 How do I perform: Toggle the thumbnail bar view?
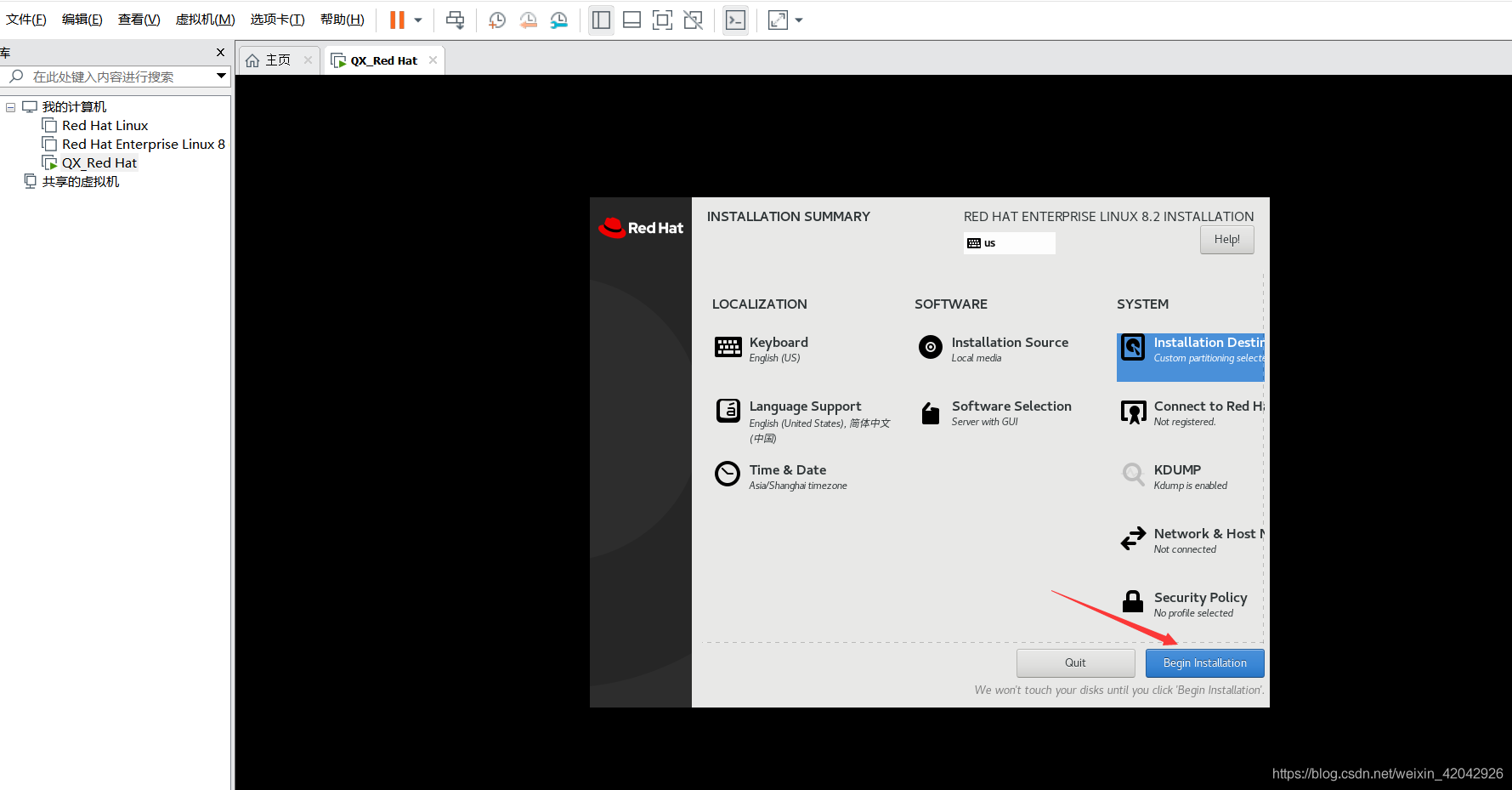coord(631,20)
